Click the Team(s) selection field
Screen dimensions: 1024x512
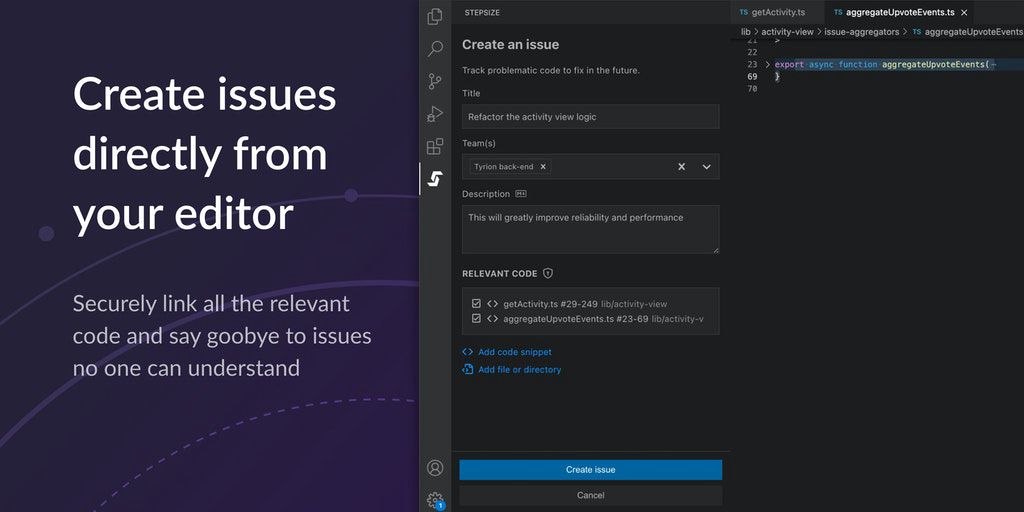click(x=590, y=167)
